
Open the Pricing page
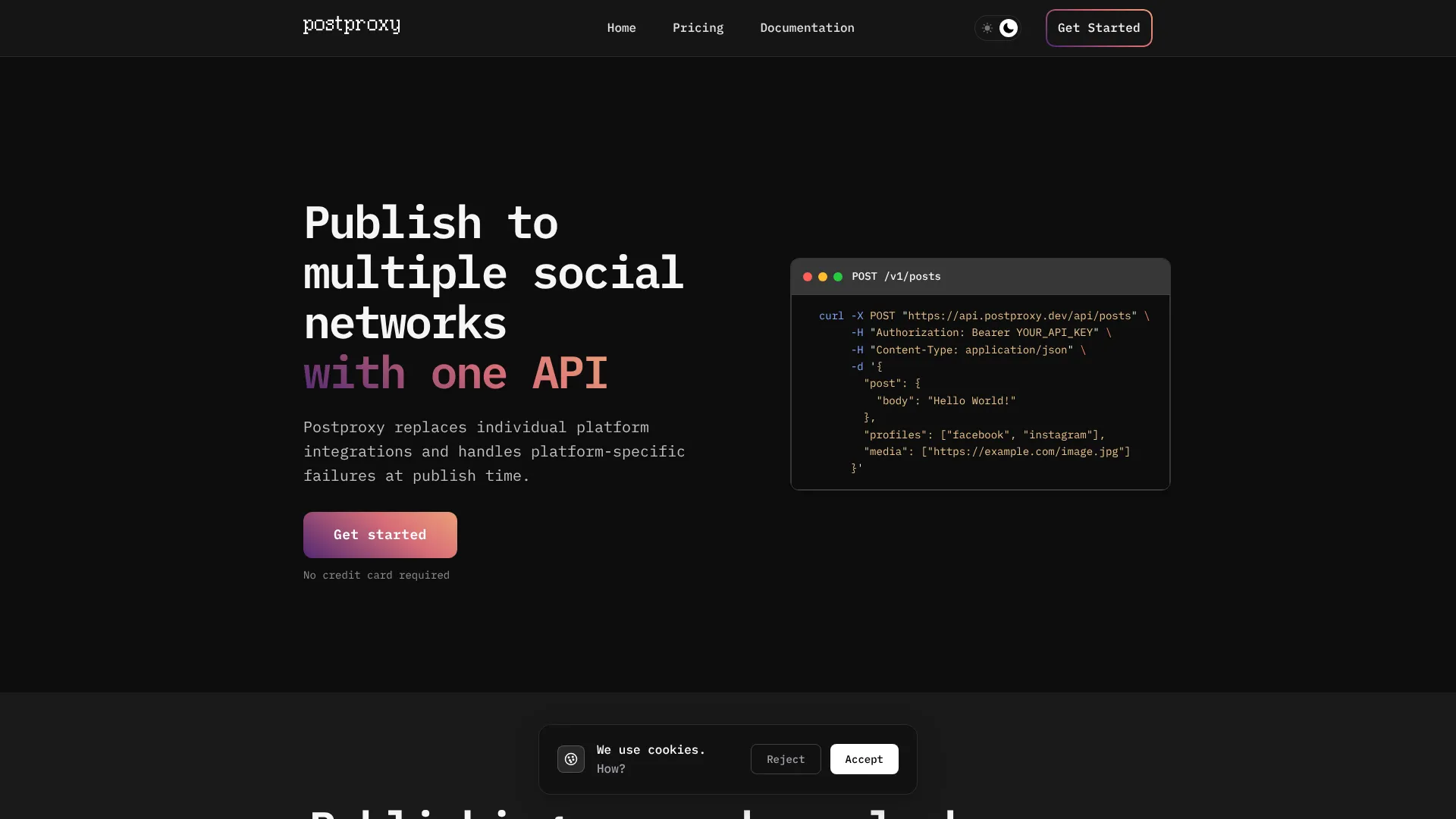pos(698,28)
